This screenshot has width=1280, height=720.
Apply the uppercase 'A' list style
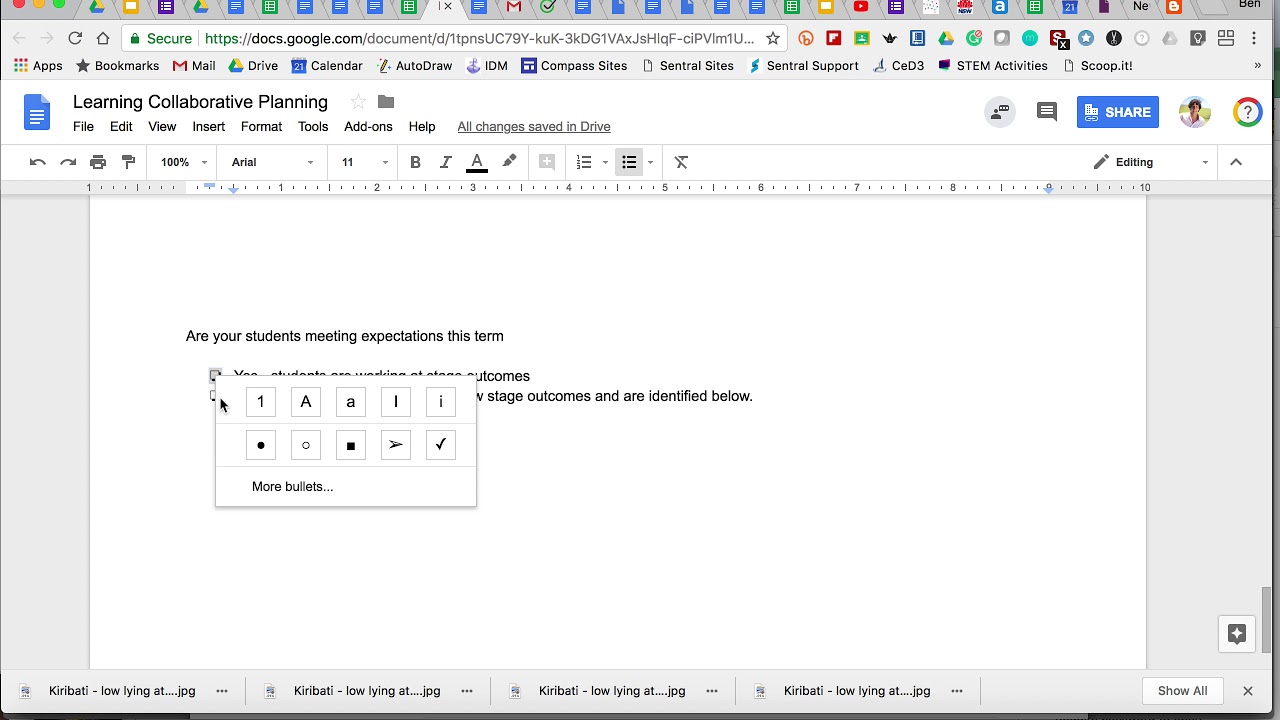click(x=306, y=402)
